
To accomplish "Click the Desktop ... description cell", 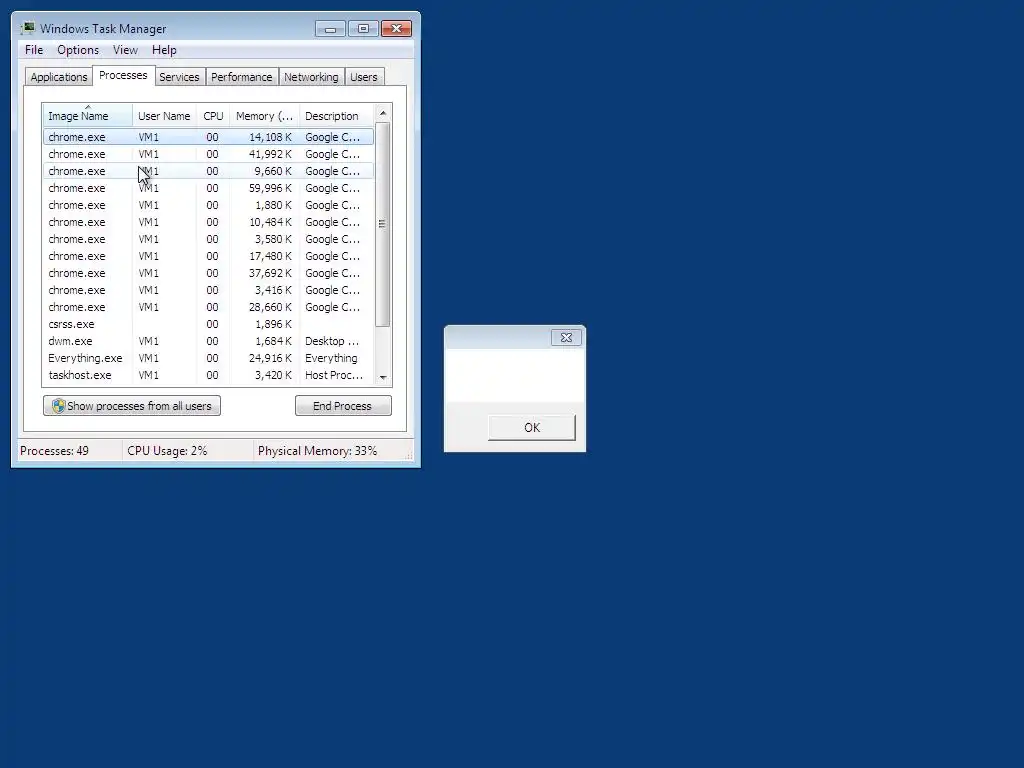I will tap(332, 341).
